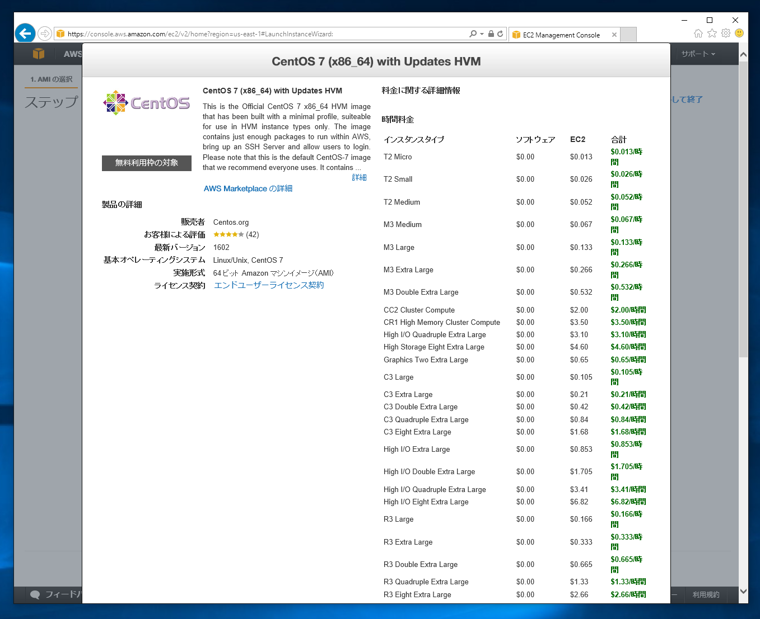Click C3 Eight Extra Large row
This screenshot has width=760, height=619.
click(x=514, y=432)
